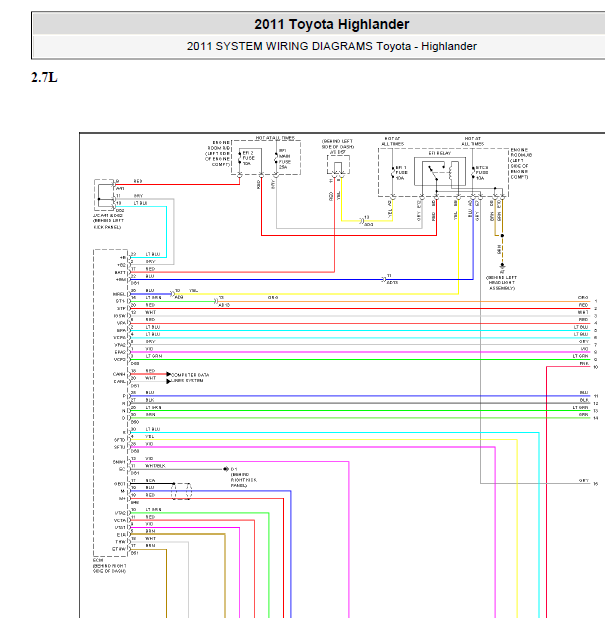Viewport: 605px width, 618px height.
Task: Click the EFI MAIN FUSE 25A label
Action: (285, 159)
